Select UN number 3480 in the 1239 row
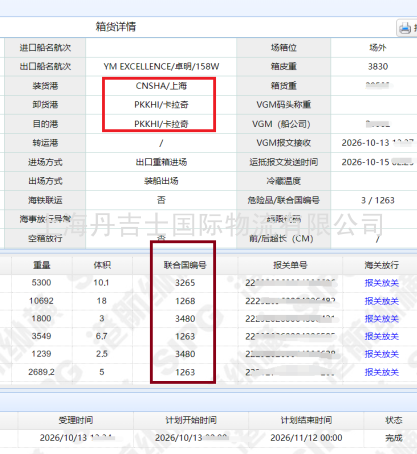This screenshot has width=417, height=454. tap(185, 354)
